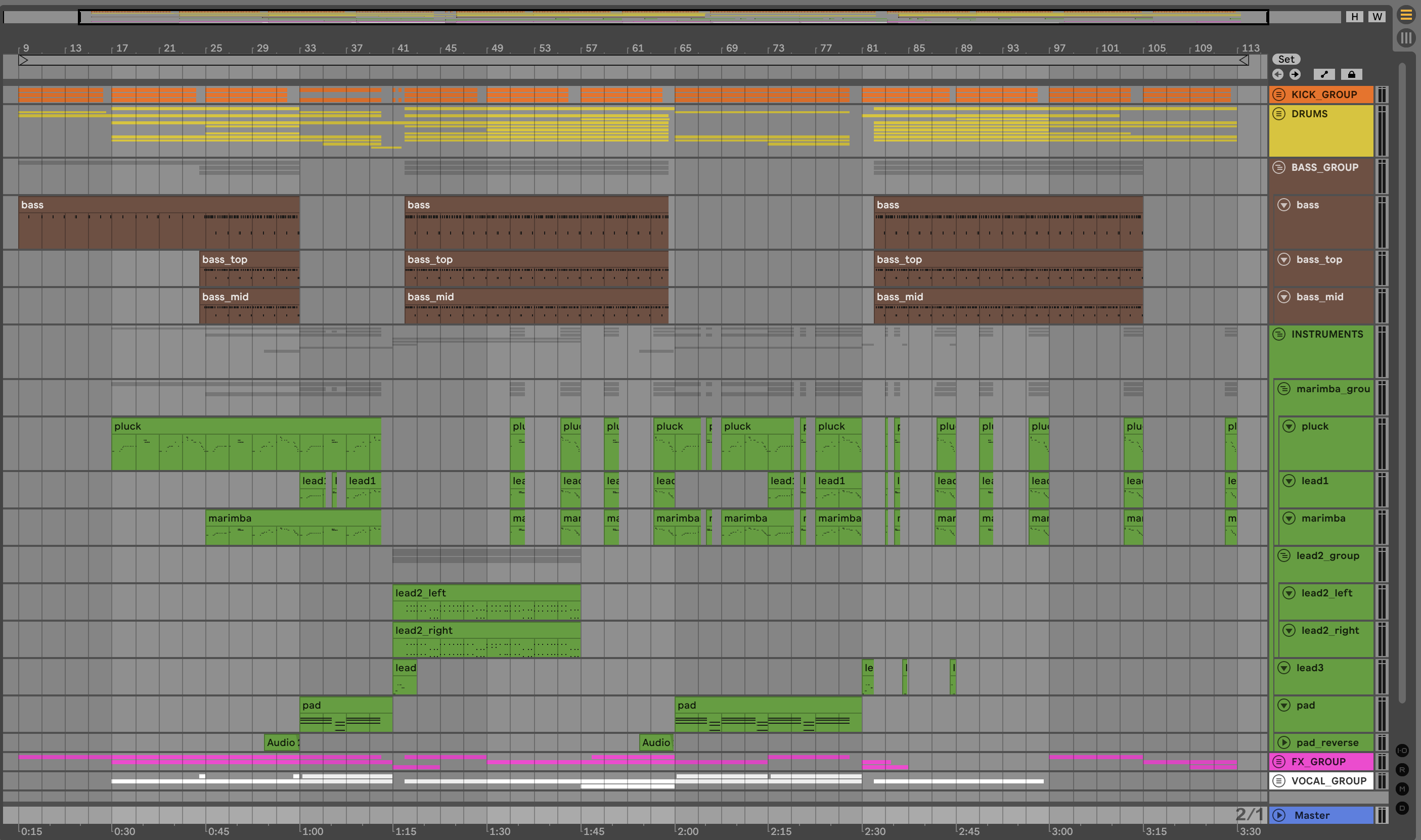Collapse the bass_top track

pos(1284,259)
